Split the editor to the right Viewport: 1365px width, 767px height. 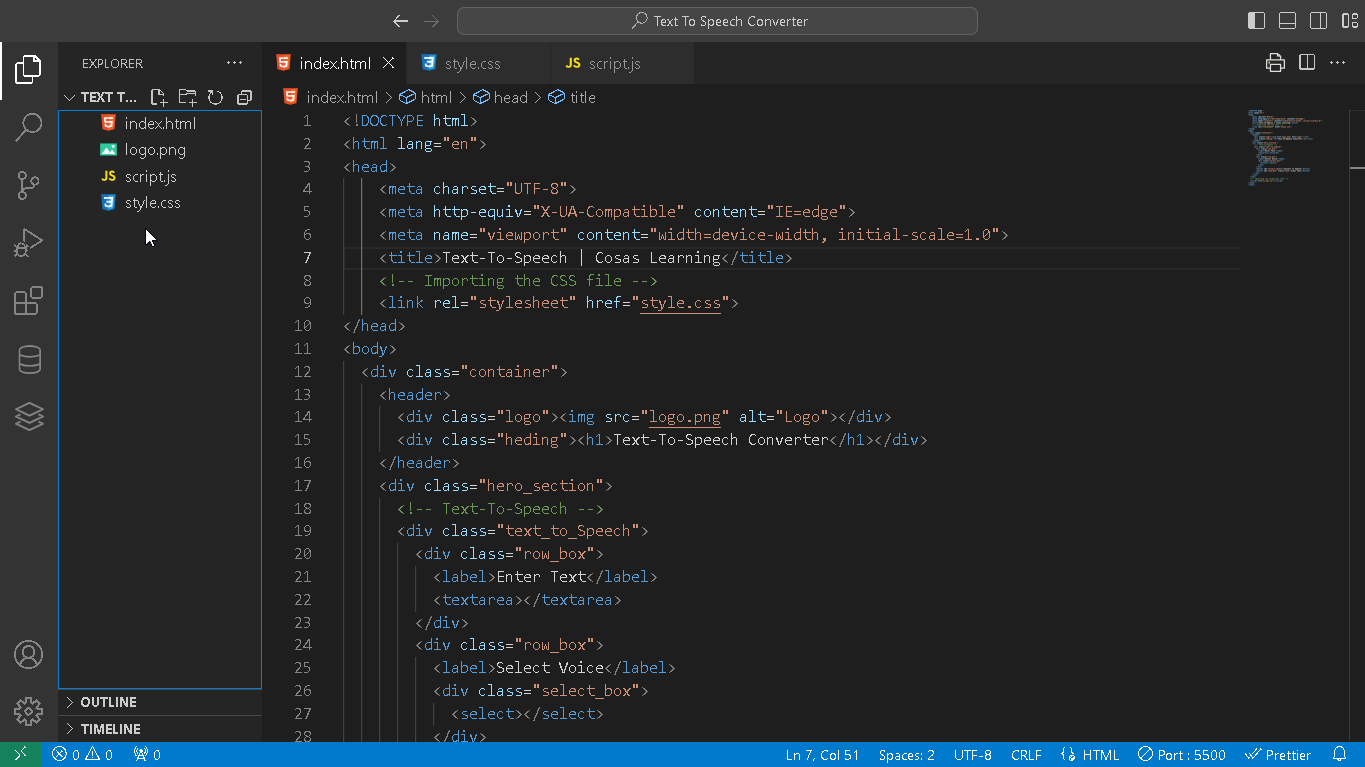(1307, 63)
